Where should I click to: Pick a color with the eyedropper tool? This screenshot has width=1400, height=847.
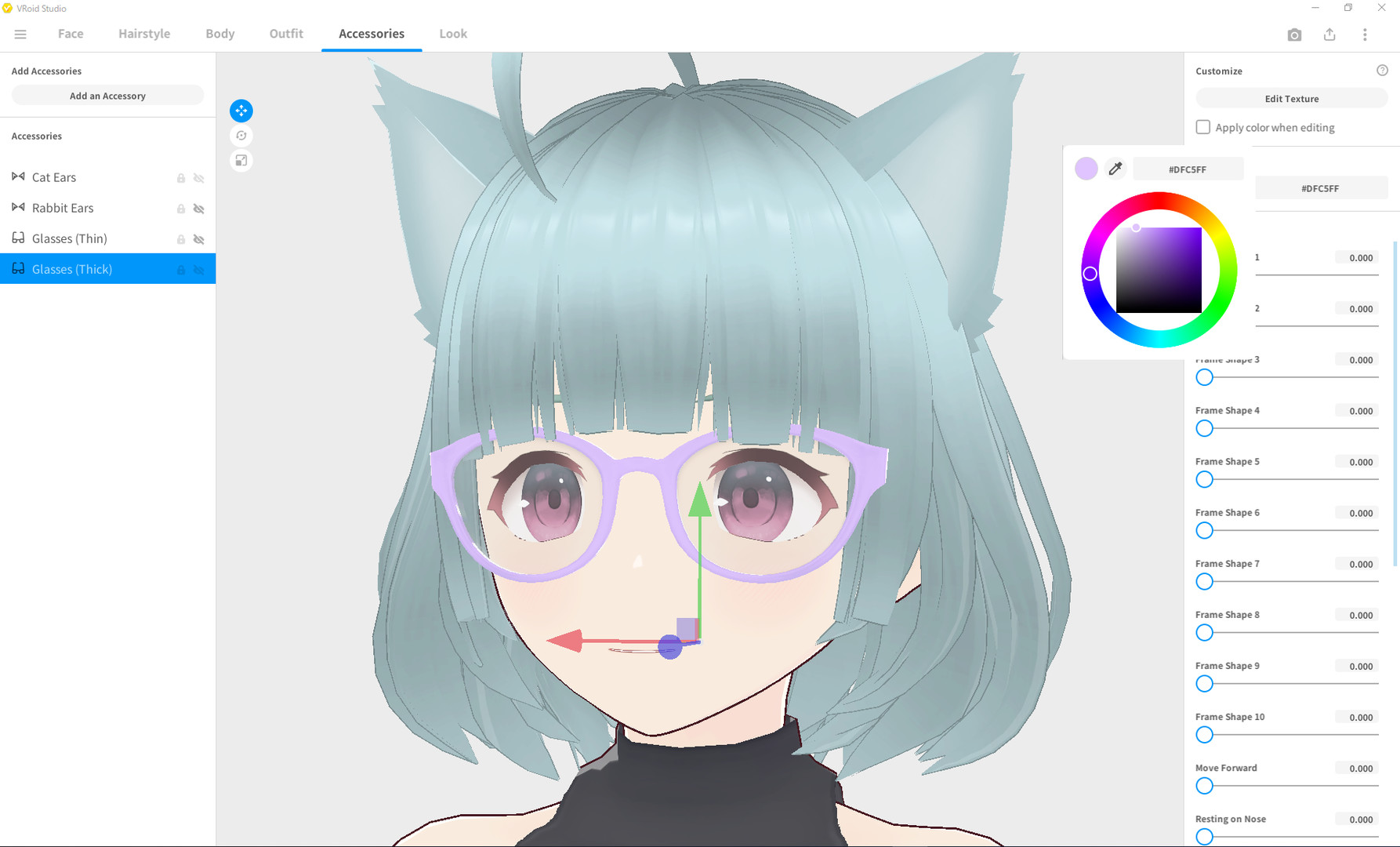(1115, 168)
